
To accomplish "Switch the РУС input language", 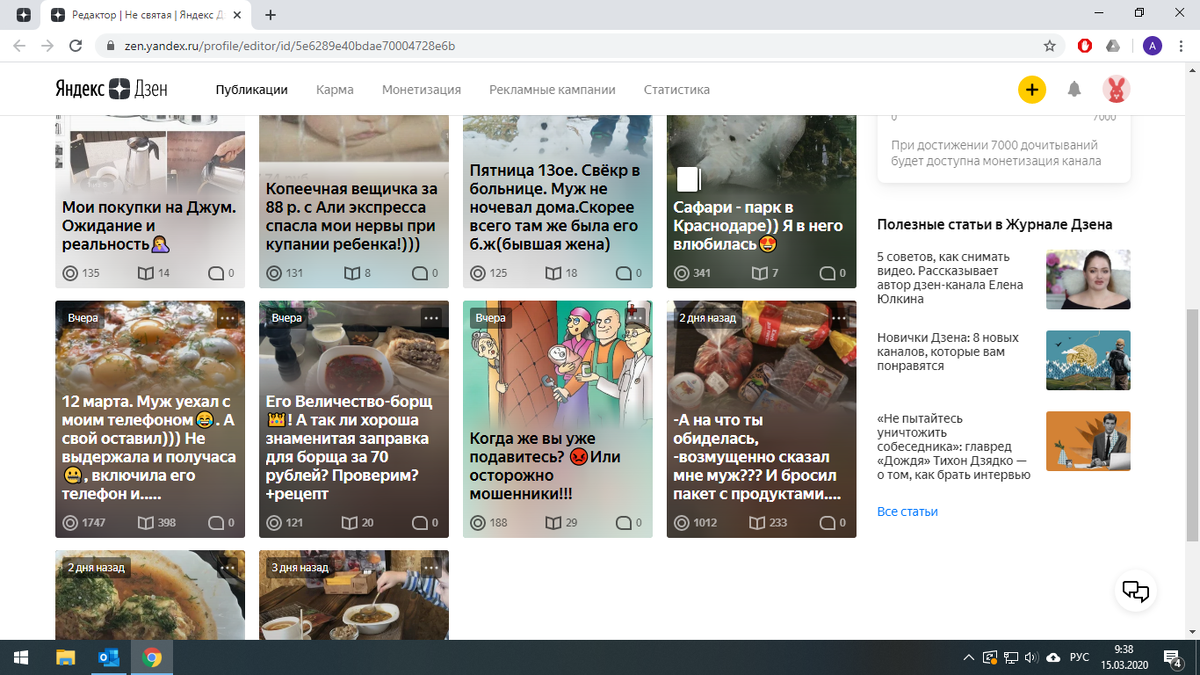I will [1079, 657].
